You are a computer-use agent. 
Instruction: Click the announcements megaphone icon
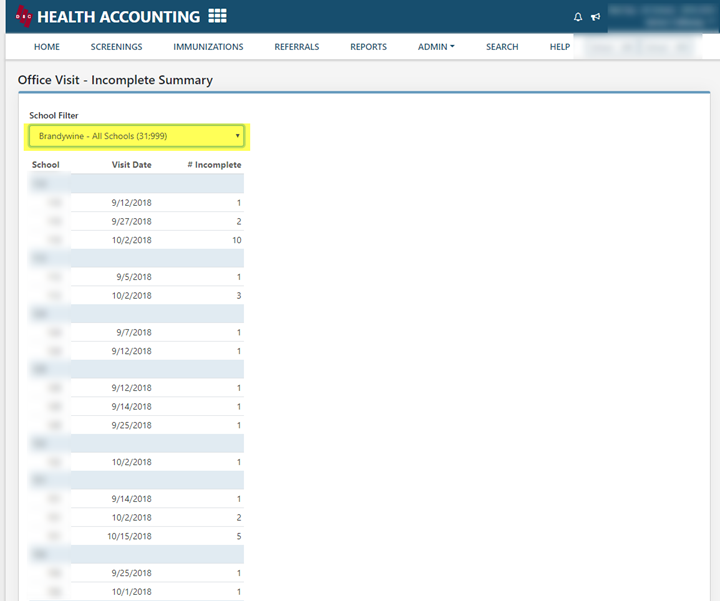pyautogui.click(x=596, y=17)
